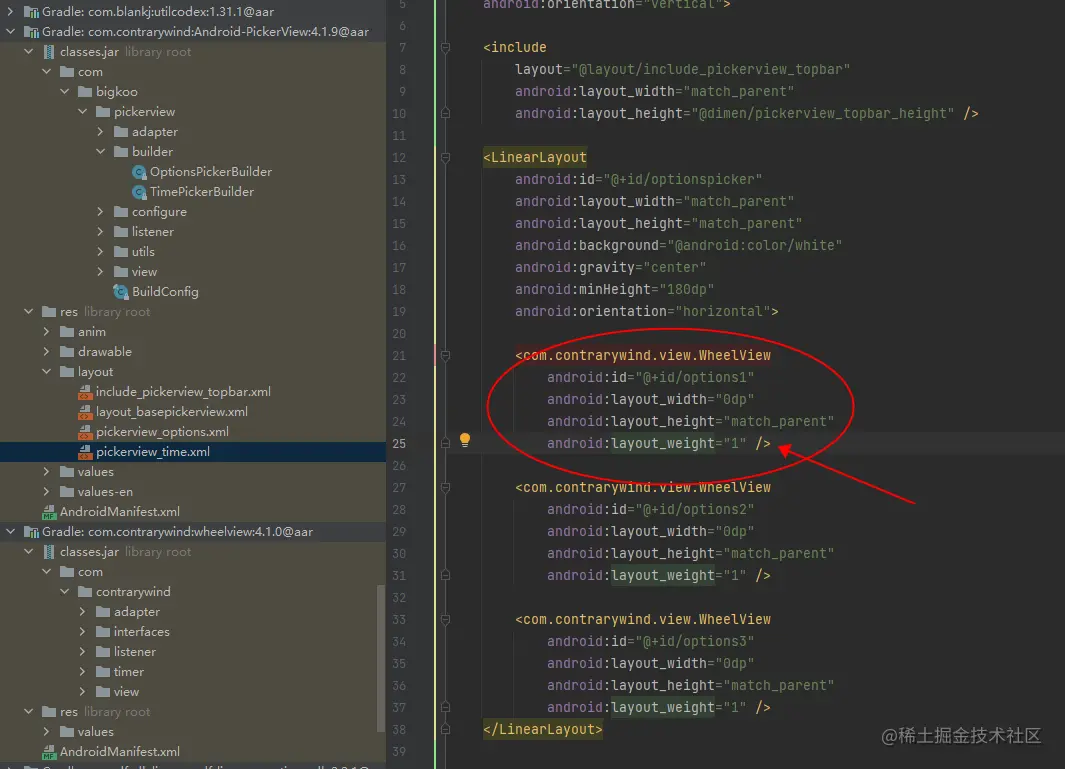The image size is (1065, 769).
Task: Click the timer folder icon
Action: [x=103, y=672]
